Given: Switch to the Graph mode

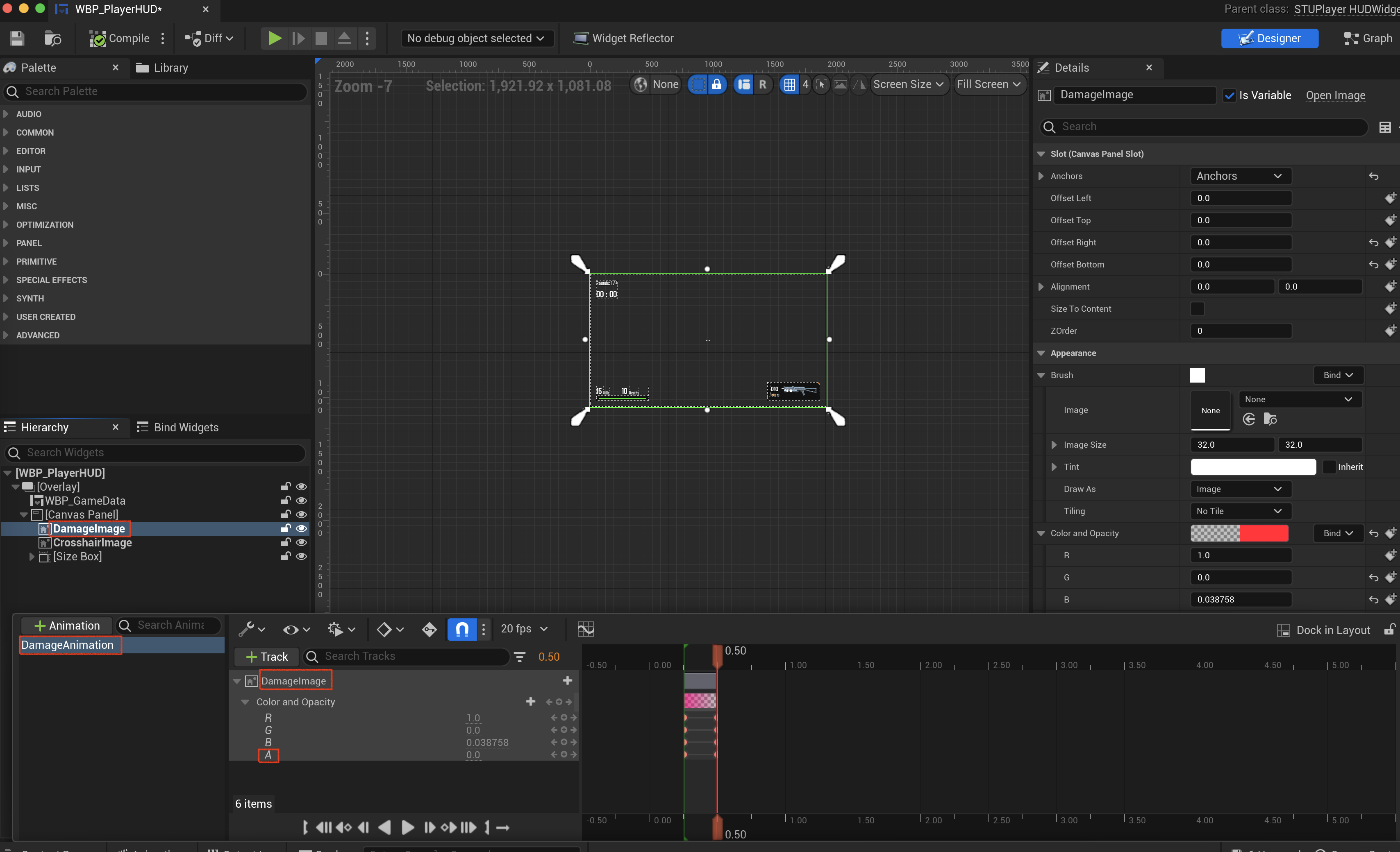Looking at the screenshot, I should click(1367, 38).
